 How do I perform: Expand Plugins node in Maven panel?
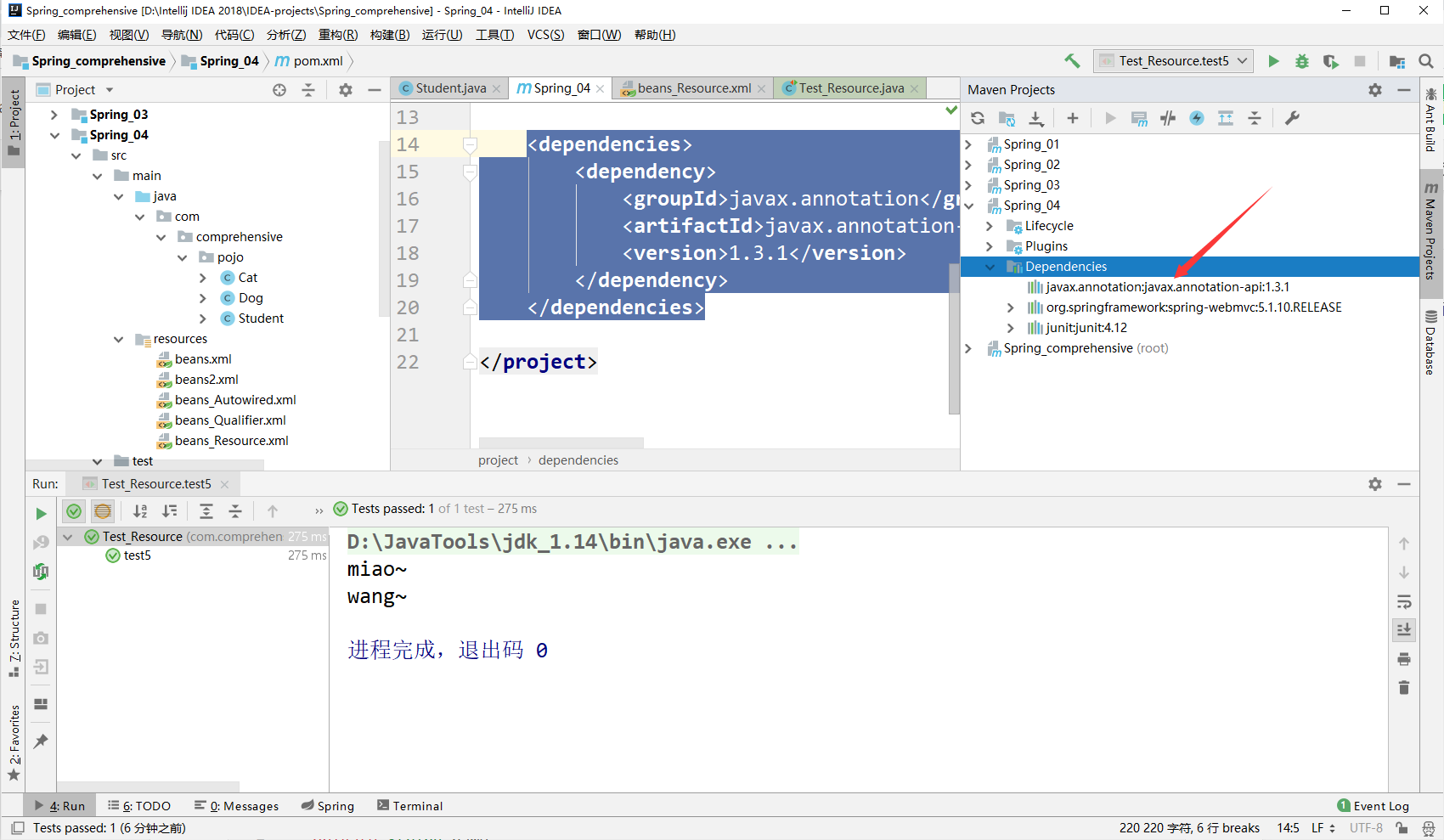click(990, 246)
